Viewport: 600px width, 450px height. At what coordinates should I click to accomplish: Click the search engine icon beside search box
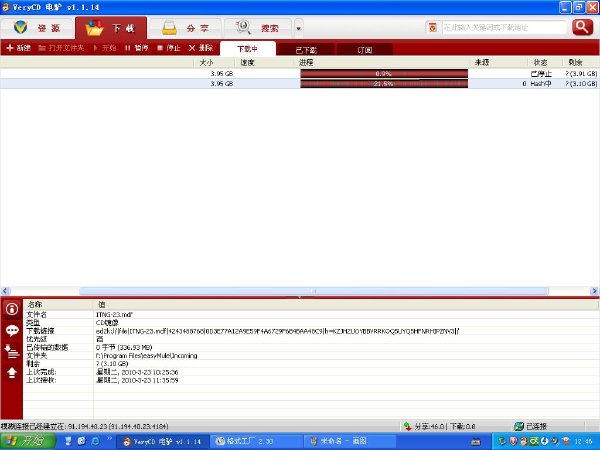click(x=432, y=27)
